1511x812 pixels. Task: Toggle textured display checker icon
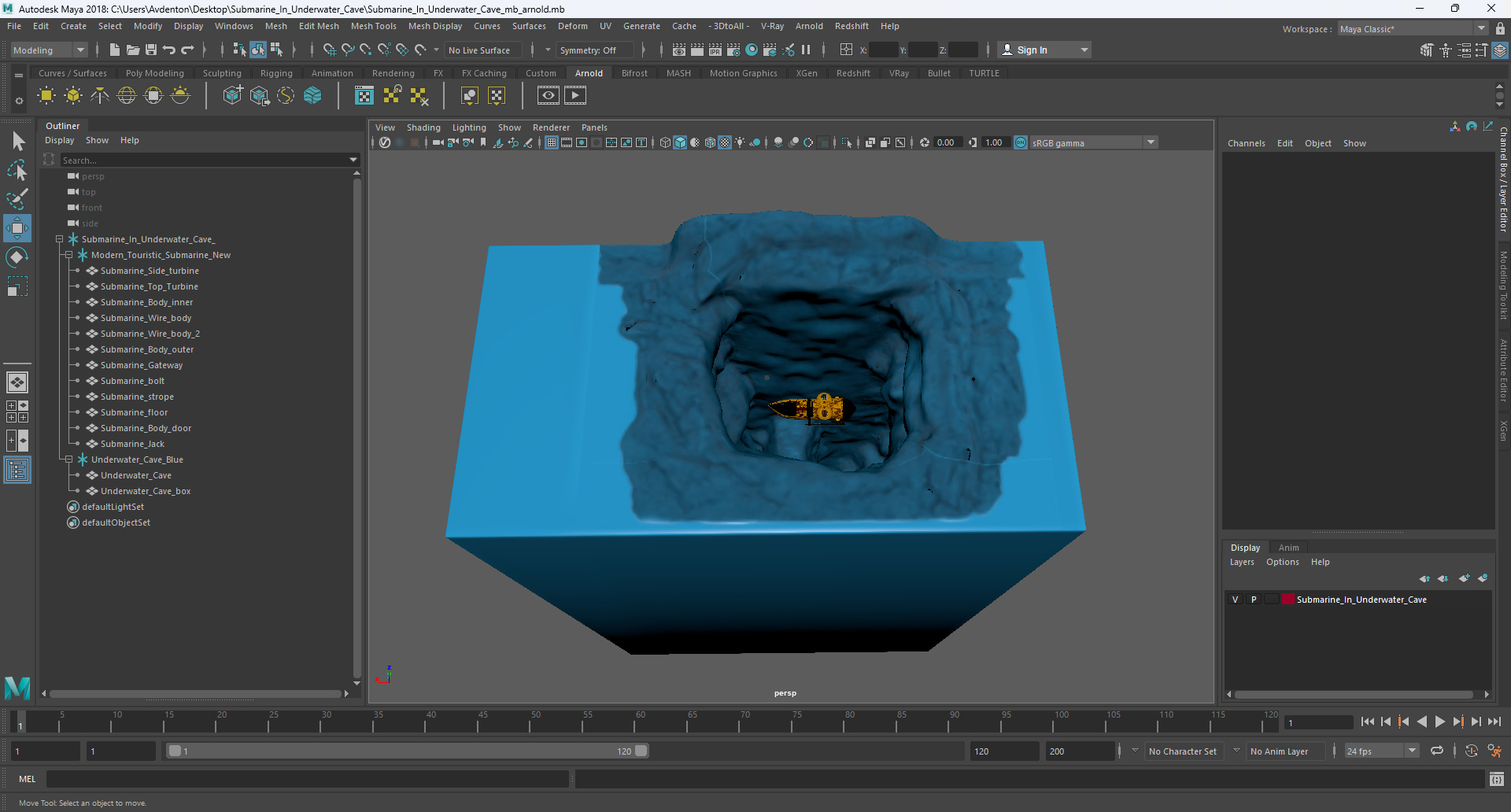725,142
